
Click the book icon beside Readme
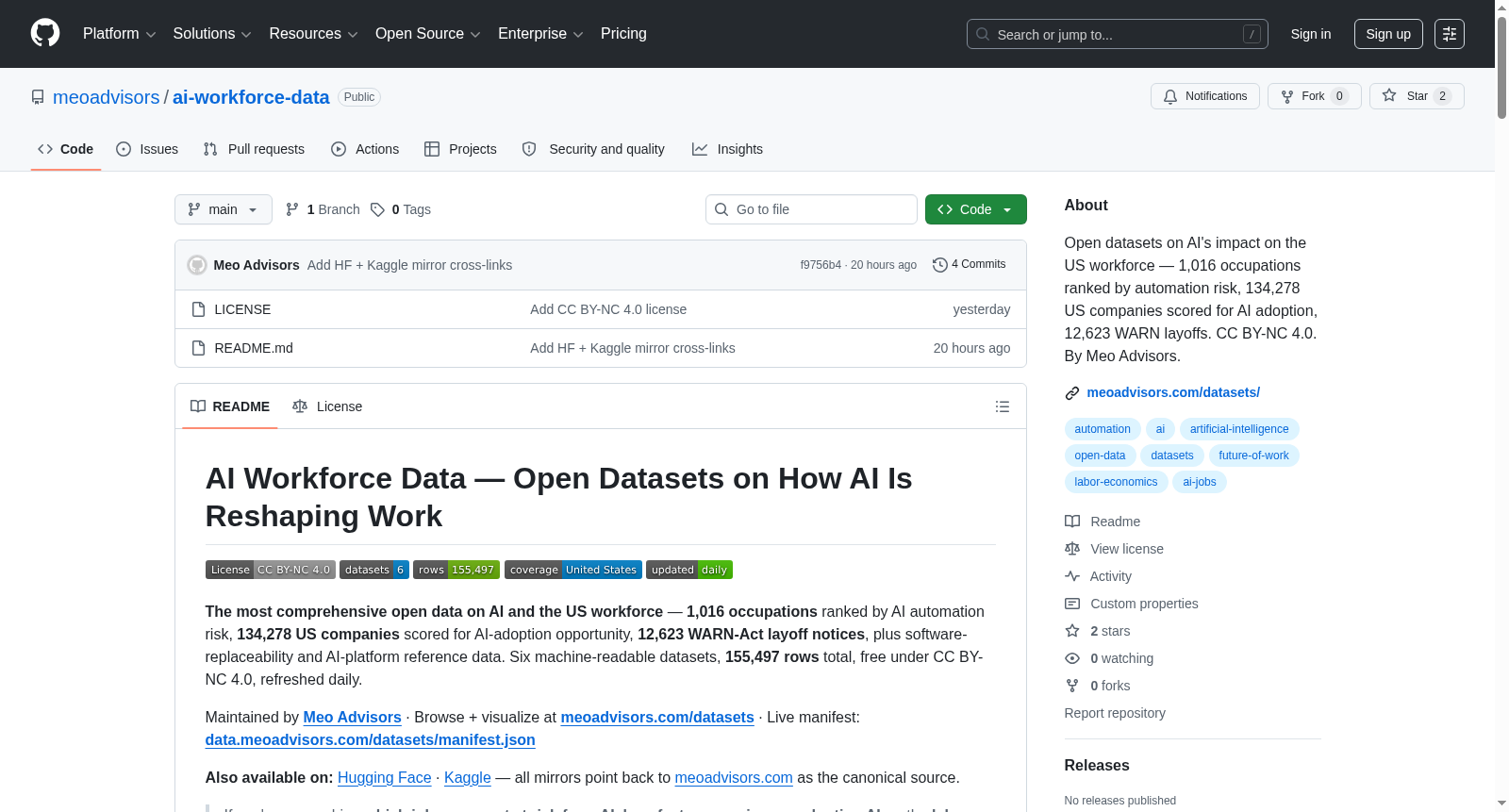point(1072,522)
